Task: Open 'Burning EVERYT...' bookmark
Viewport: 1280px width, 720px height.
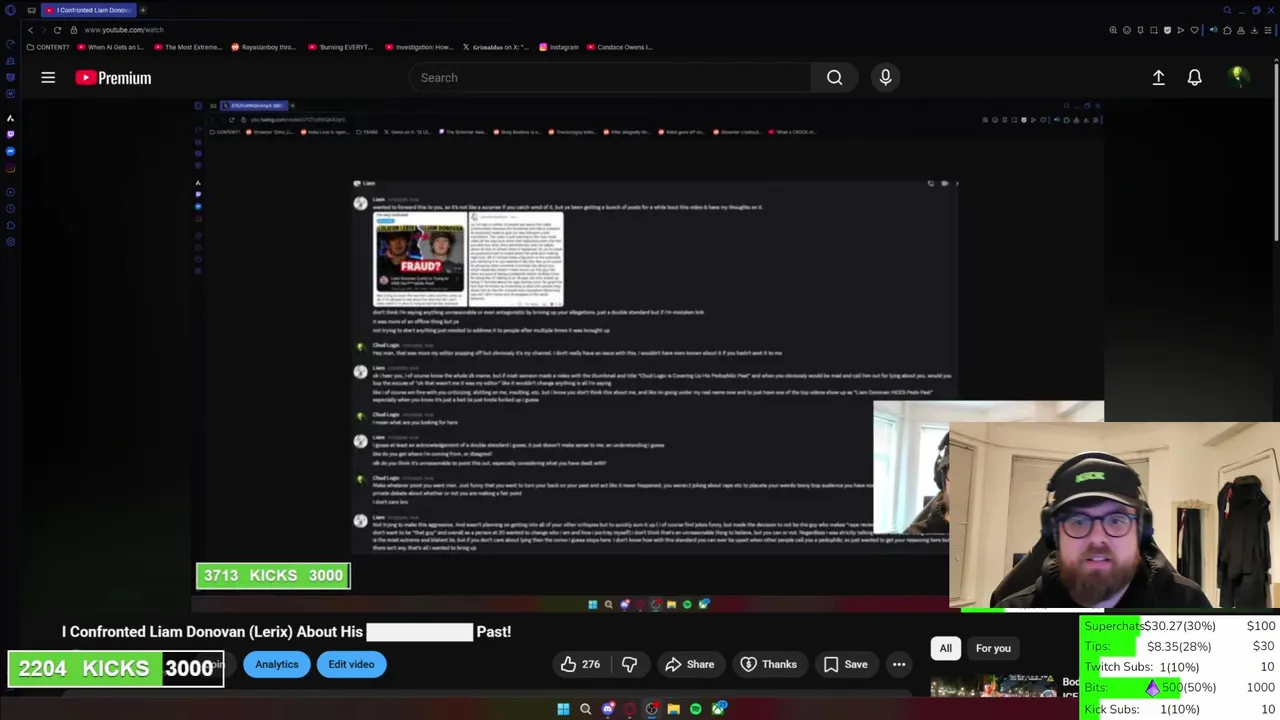Action: pyautogui.click(x=340, y=47)
